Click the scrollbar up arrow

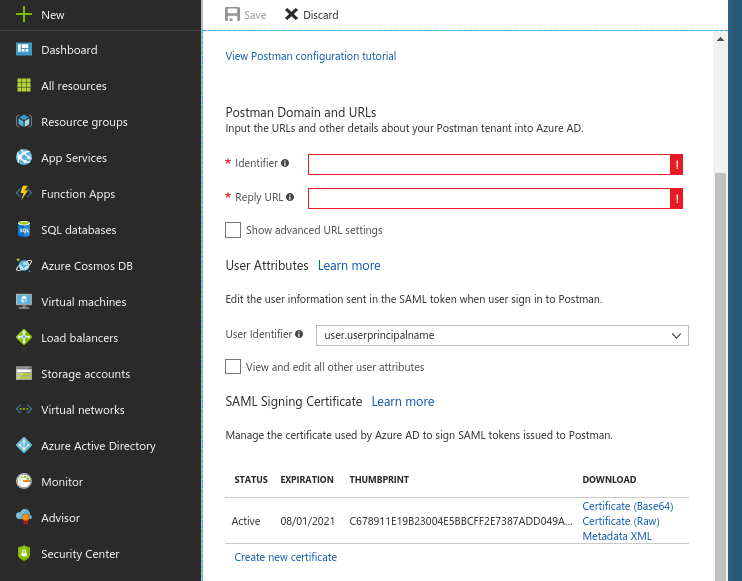pyautogui.click(x=720, y=39)
